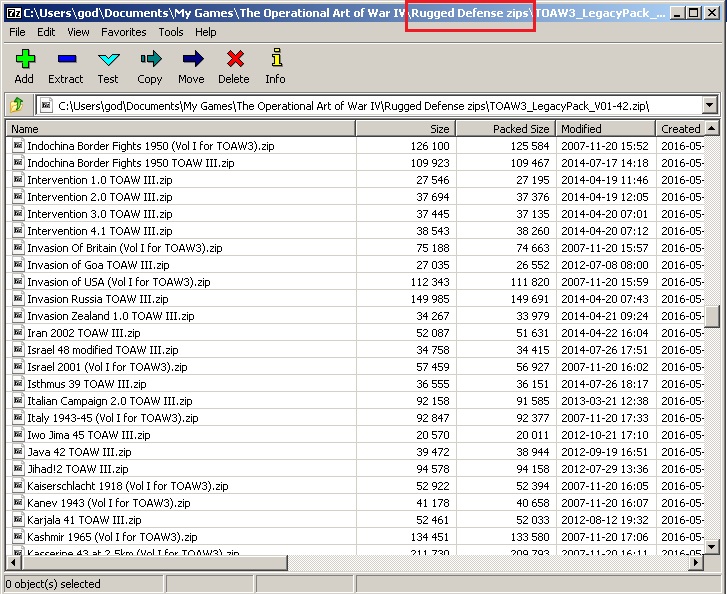This screenshot has width=727, height=594.
Task: Click the horizontal scrollbar thumb
Action: 154,562
